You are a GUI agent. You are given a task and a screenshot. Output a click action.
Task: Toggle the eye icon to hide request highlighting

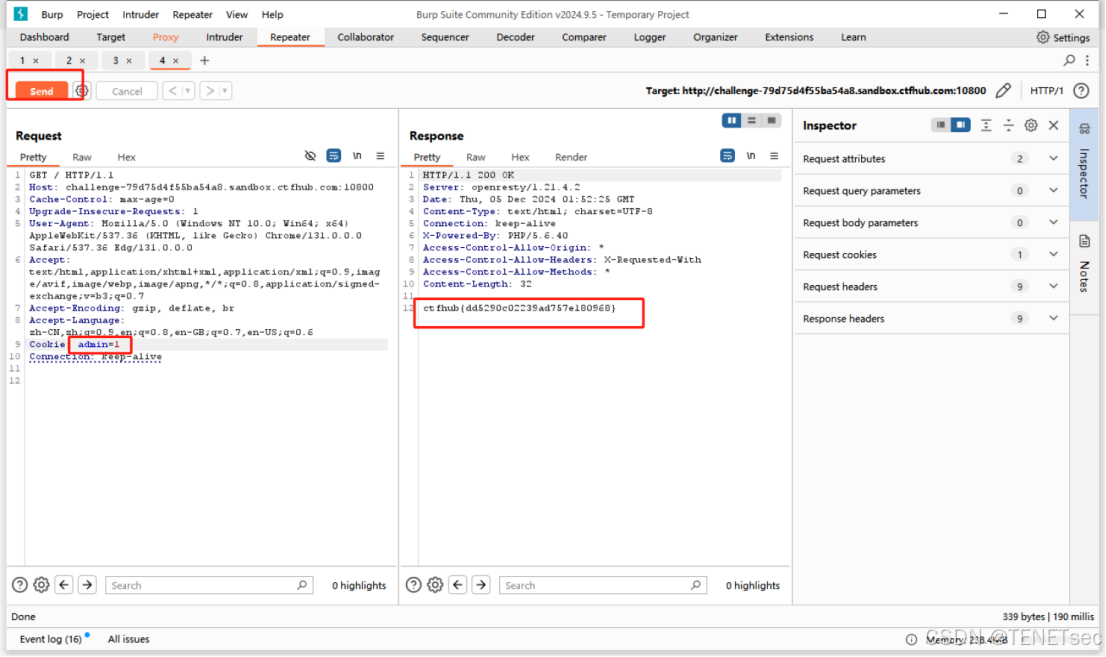point(311,157)
